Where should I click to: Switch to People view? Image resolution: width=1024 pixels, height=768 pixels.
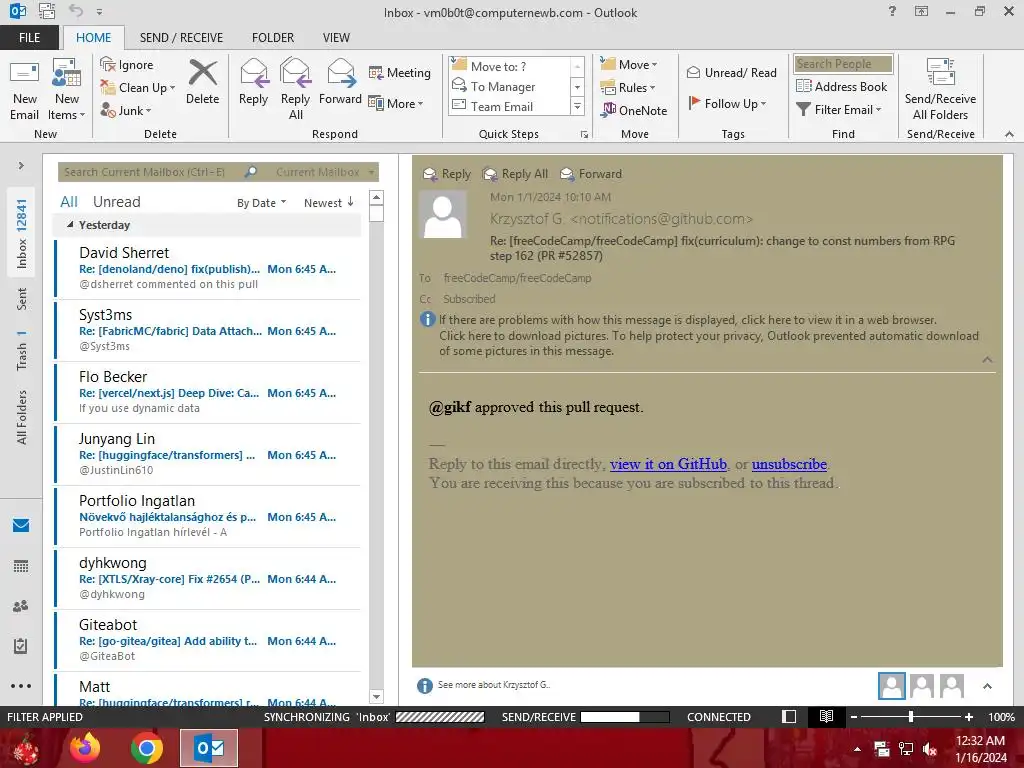[x=21, y=606]
